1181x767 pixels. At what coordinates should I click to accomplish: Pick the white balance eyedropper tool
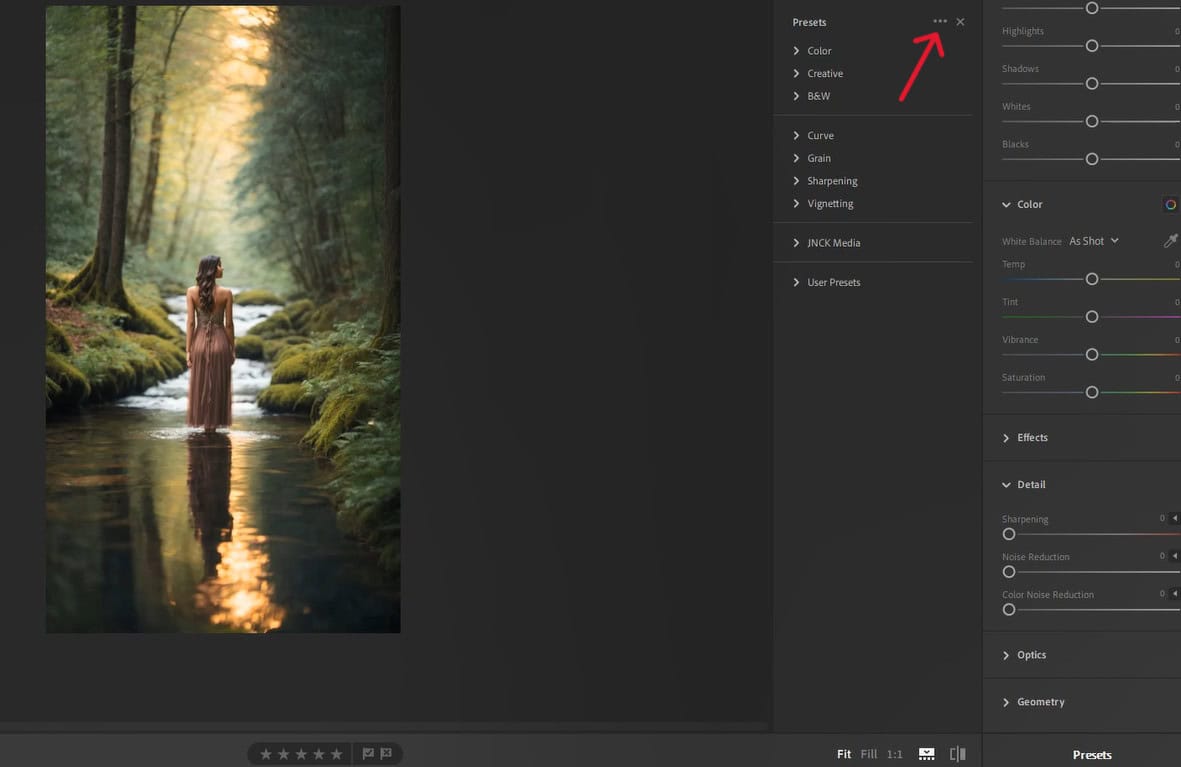point(1170,240)
